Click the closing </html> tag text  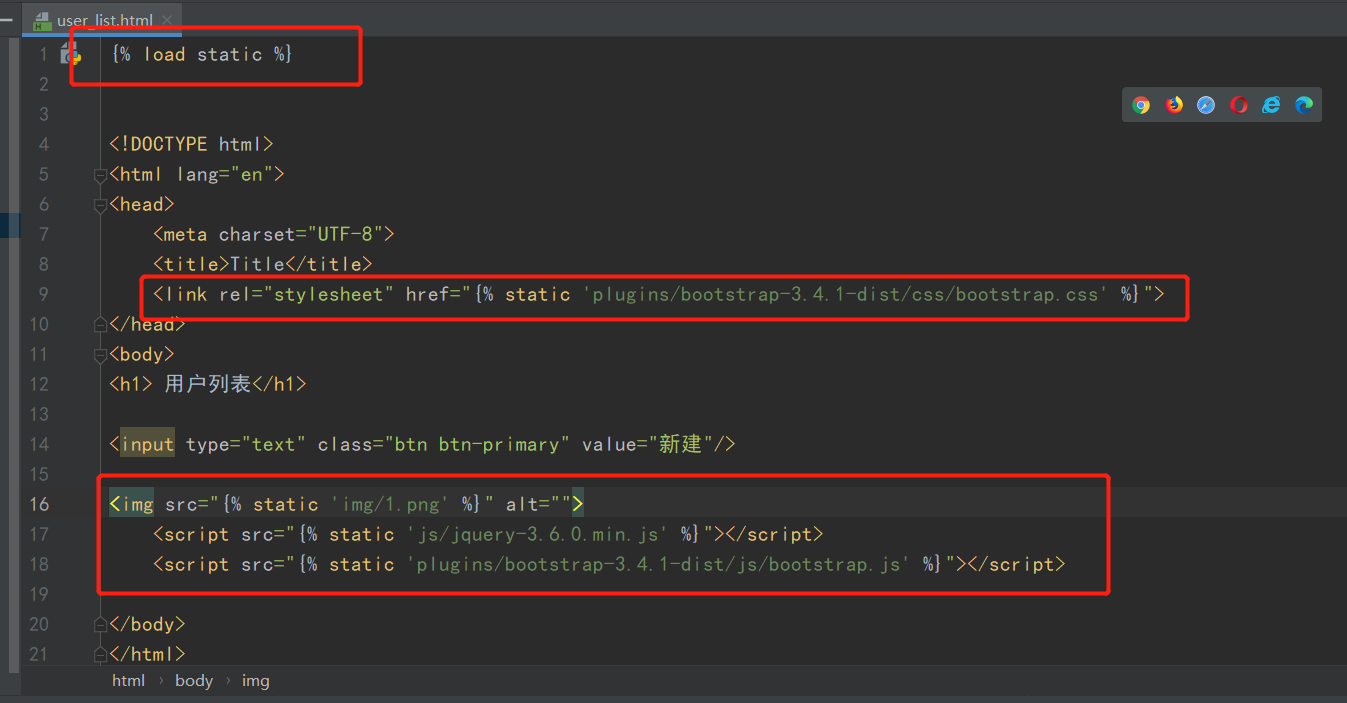147,654
